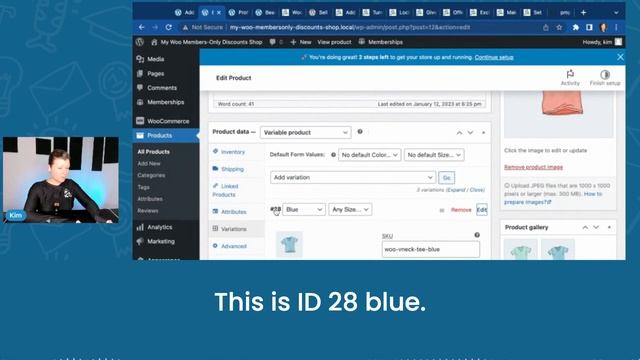Select green tee gallery thumbnail
This screenshot has width=640, height=360.
tap(520, 250)
